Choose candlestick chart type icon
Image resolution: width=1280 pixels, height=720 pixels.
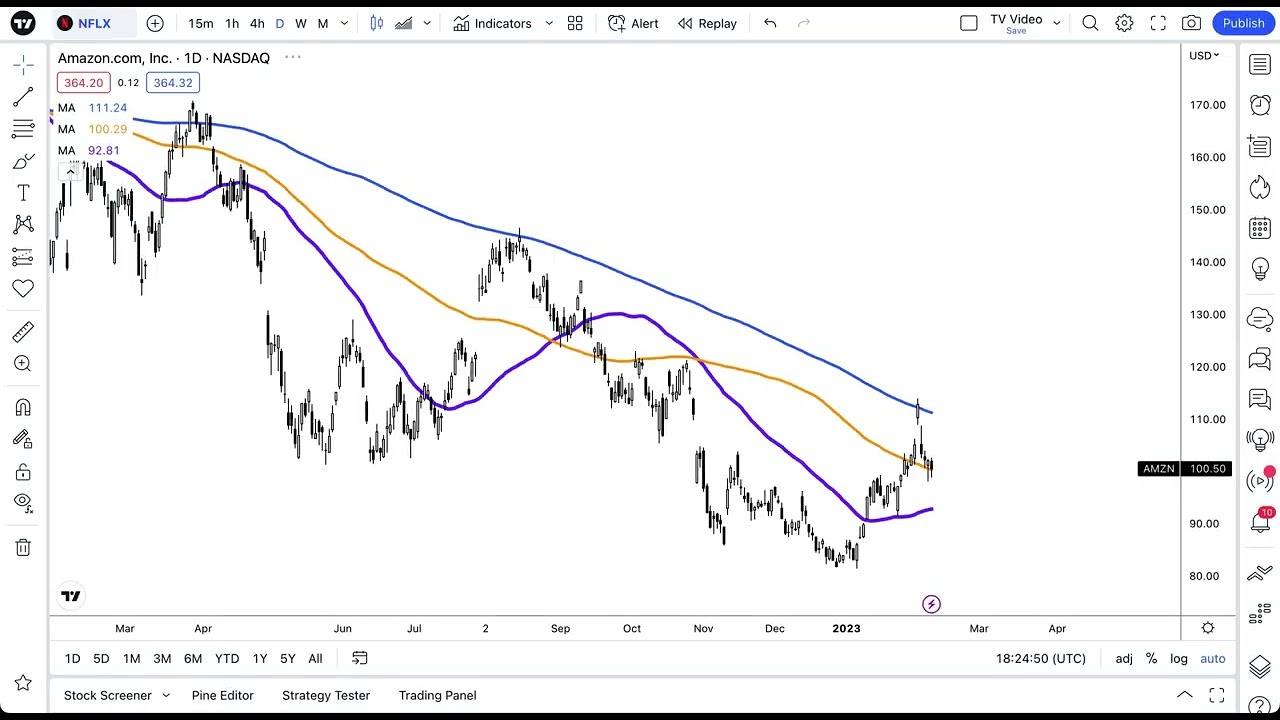[x=377, y=23]
